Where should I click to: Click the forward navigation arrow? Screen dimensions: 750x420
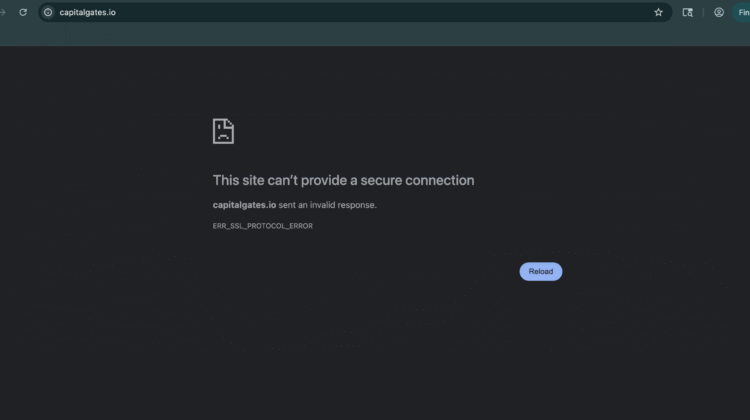[3, 12]
